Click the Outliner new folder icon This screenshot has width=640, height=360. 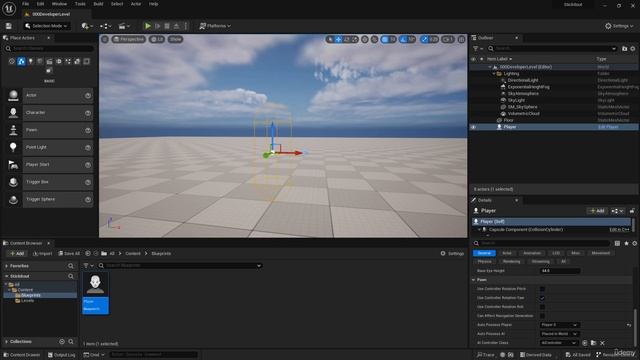624,49
